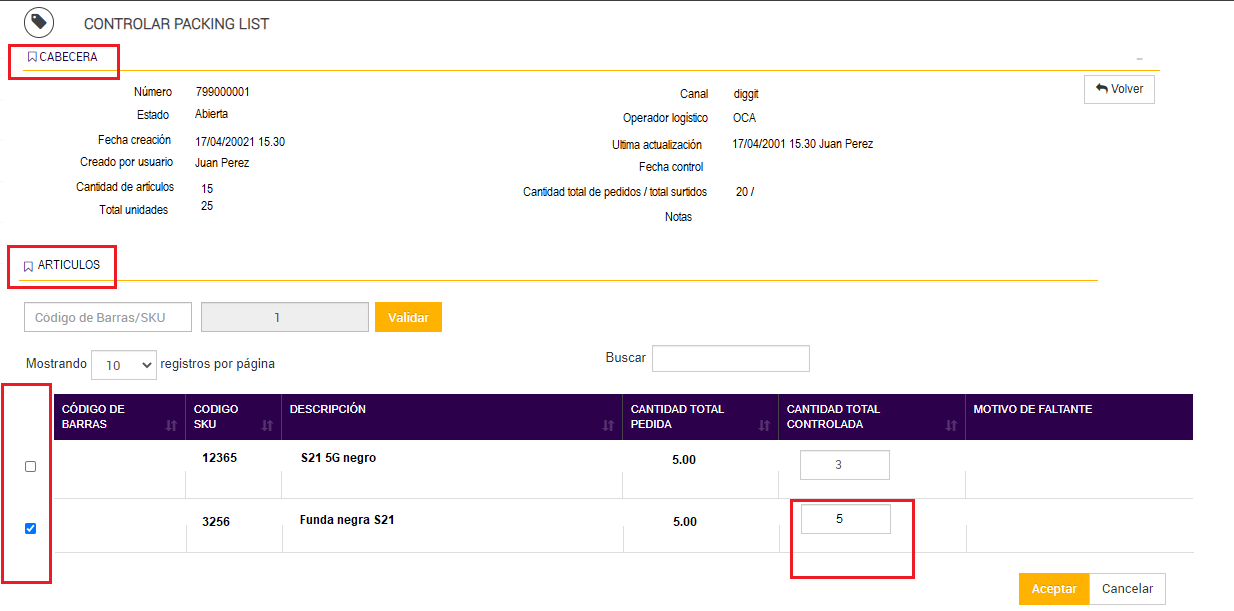
Task: Click the Buscar search field
Action: [730, 358]
